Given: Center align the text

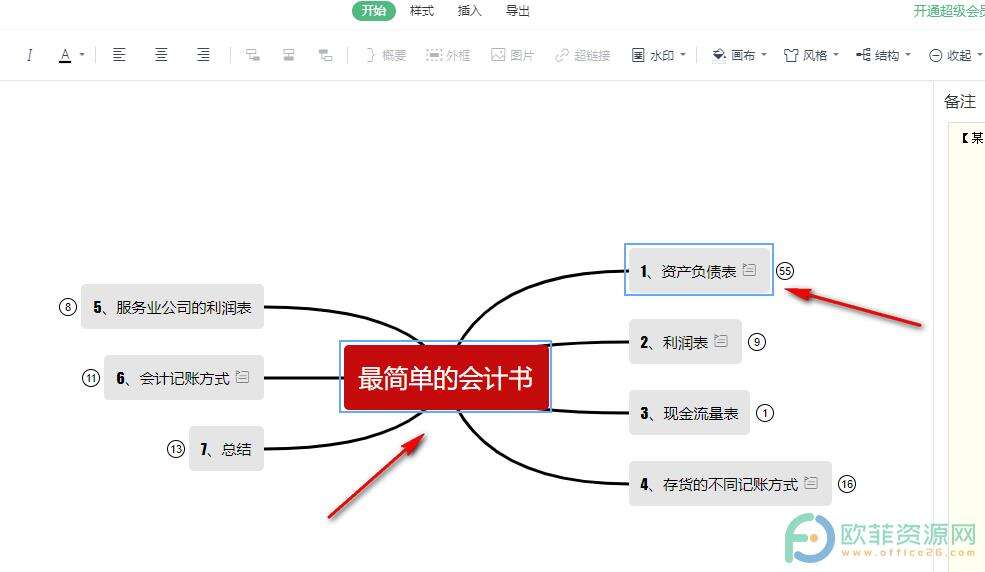Looking at the screenshot, I should [x=161, y=55].
